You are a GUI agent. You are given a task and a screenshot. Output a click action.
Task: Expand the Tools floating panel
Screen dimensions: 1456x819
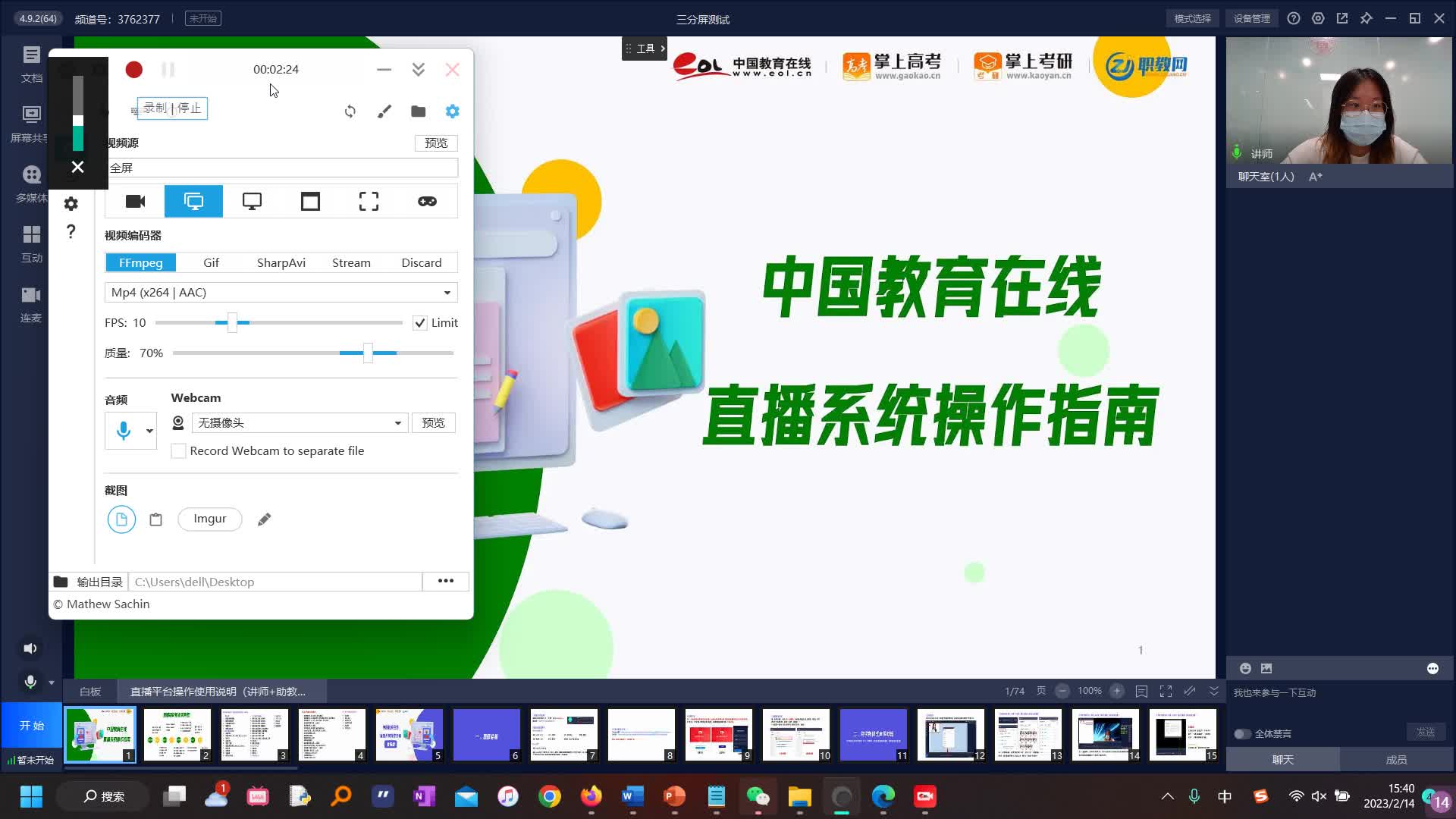(645, 49)
